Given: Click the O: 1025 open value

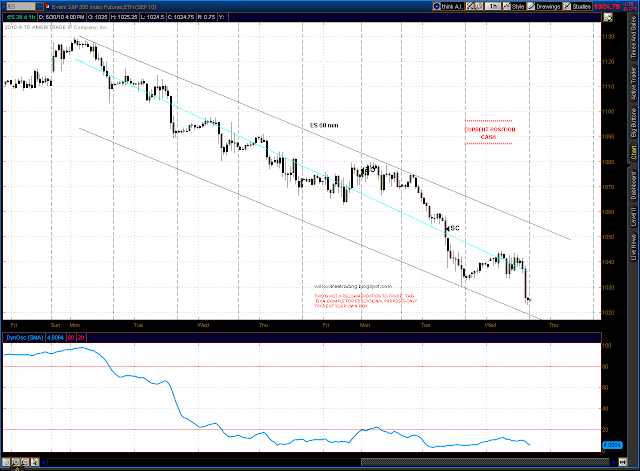Looking at the screenshot, I should tap(98, 17).
